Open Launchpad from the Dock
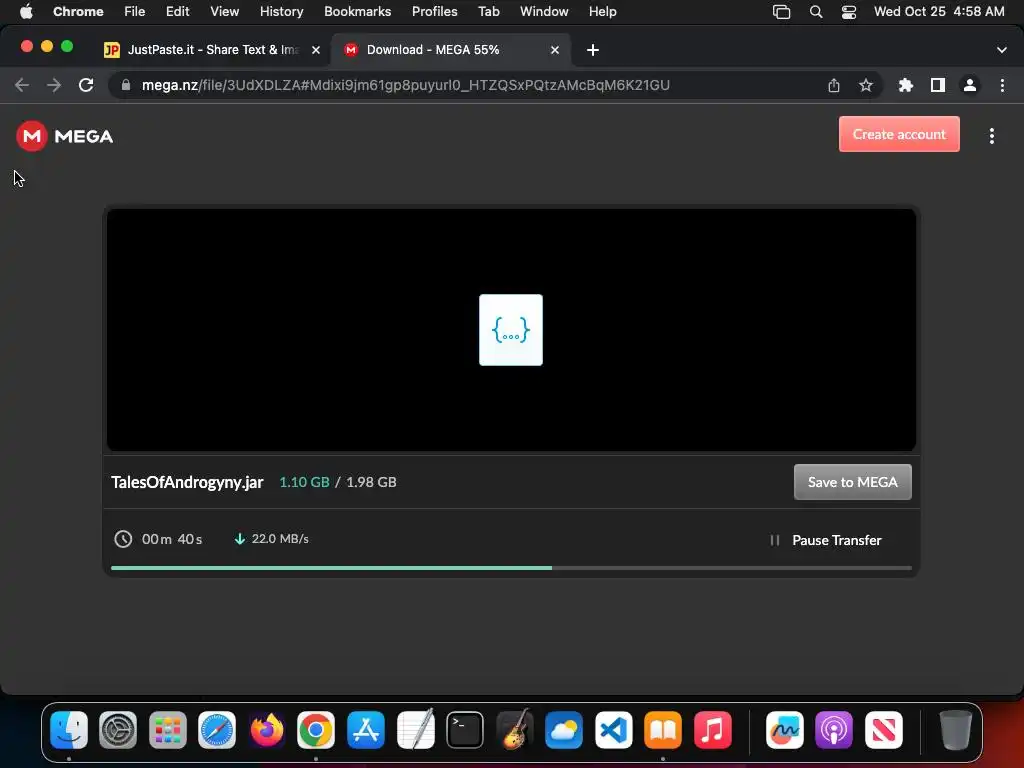Screen dimensions: 1024x768 [x=168, y=729]
